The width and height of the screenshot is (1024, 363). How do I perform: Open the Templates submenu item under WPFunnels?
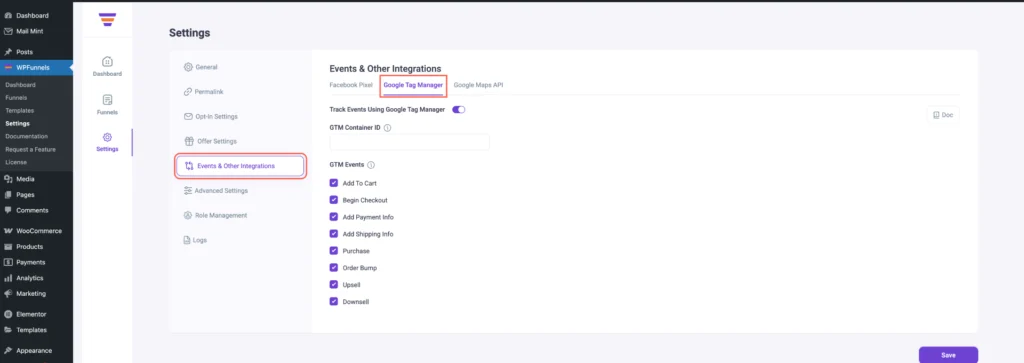(20, 110)
